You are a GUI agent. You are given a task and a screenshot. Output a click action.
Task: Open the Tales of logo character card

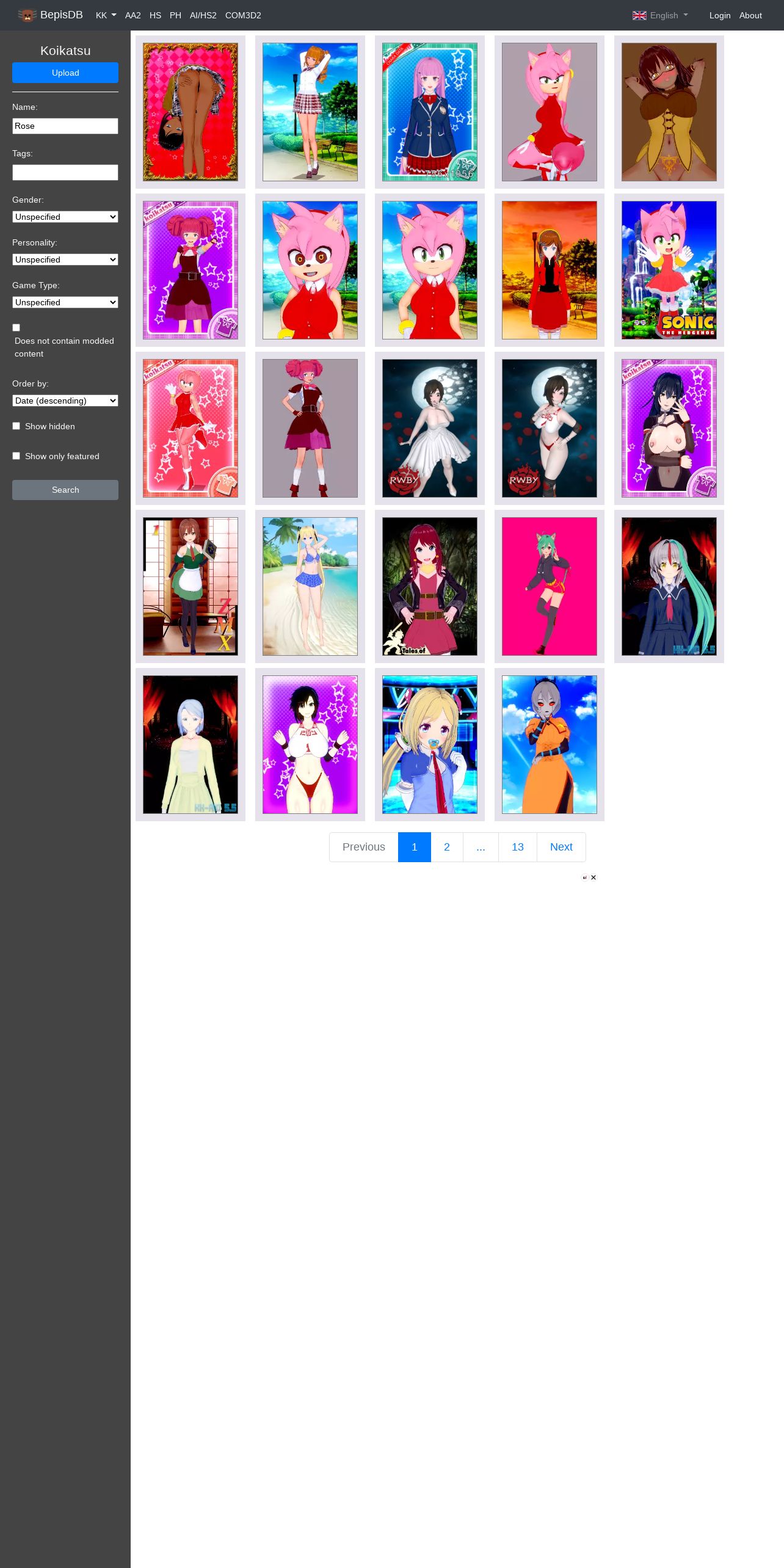click(430, 586)
